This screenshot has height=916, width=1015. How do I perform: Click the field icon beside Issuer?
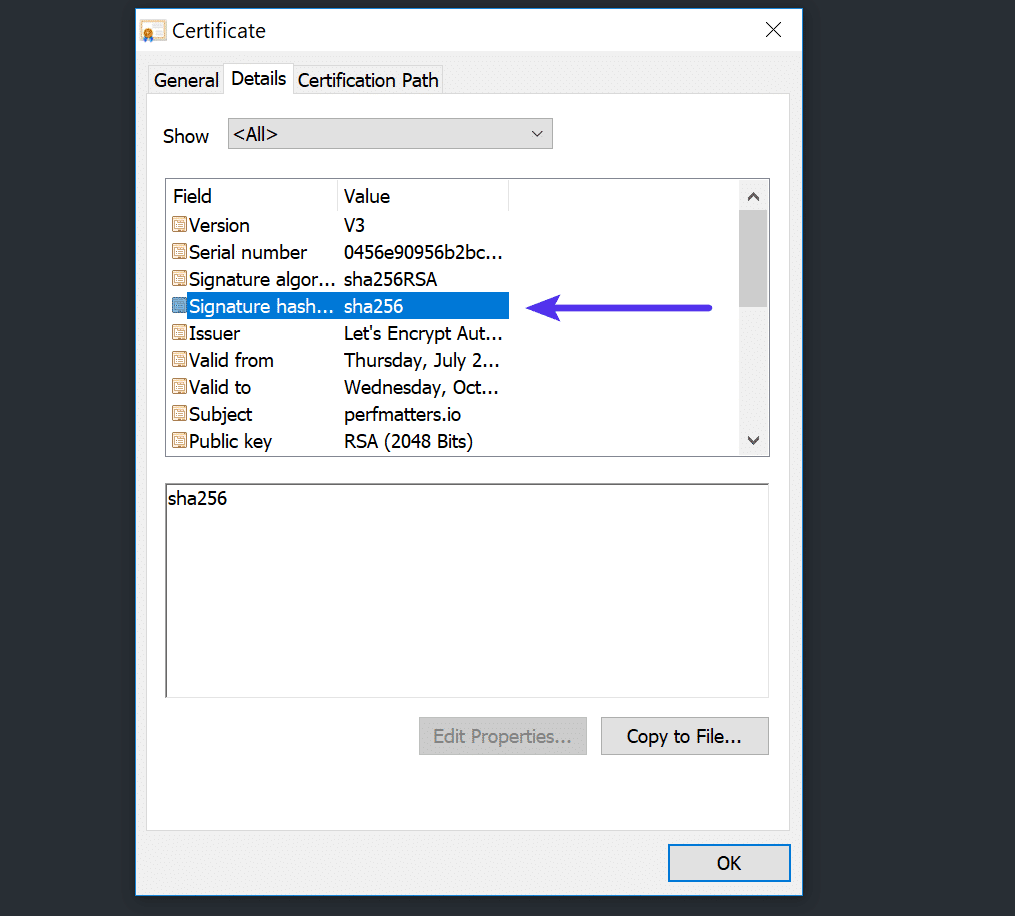tap(180, 333)
